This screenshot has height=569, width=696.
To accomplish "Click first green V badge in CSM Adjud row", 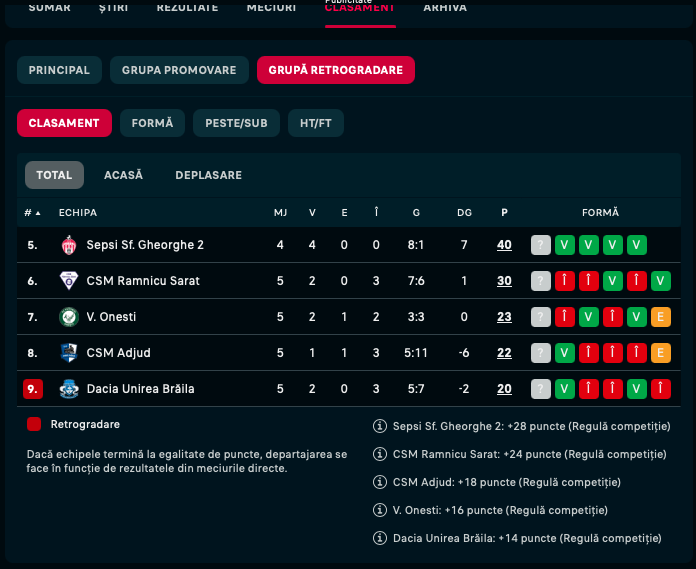I will coord(565,353).
